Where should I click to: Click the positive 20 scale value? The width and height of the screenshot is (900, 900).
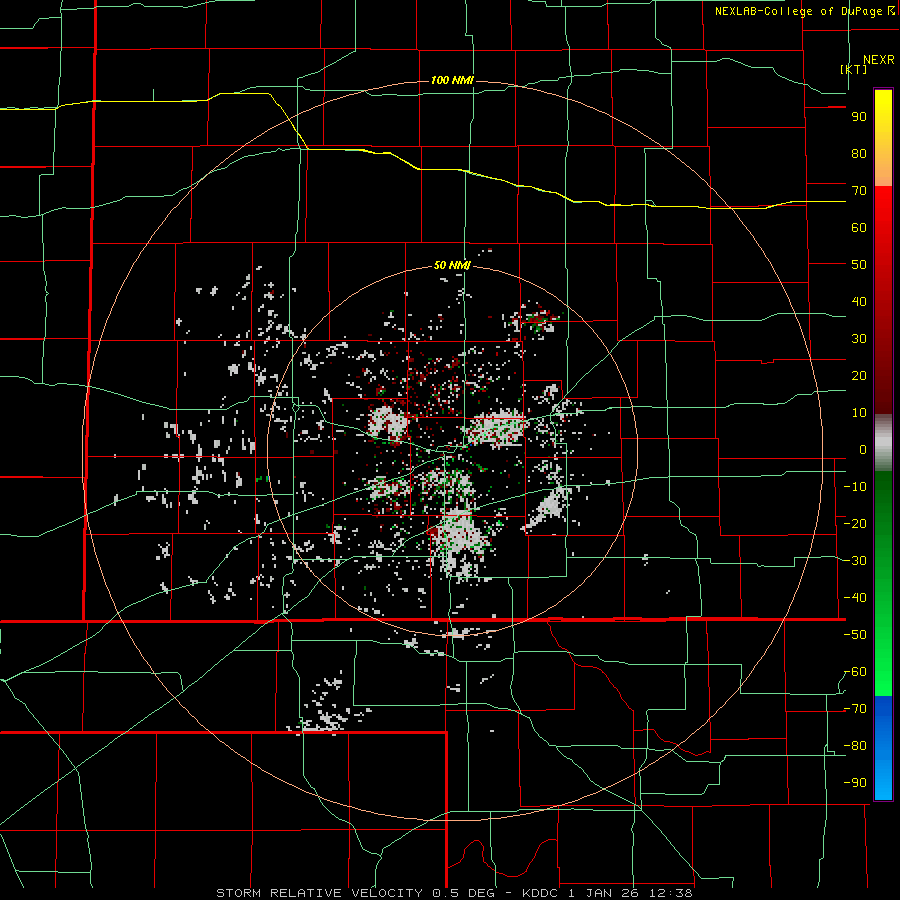[859, 375]
